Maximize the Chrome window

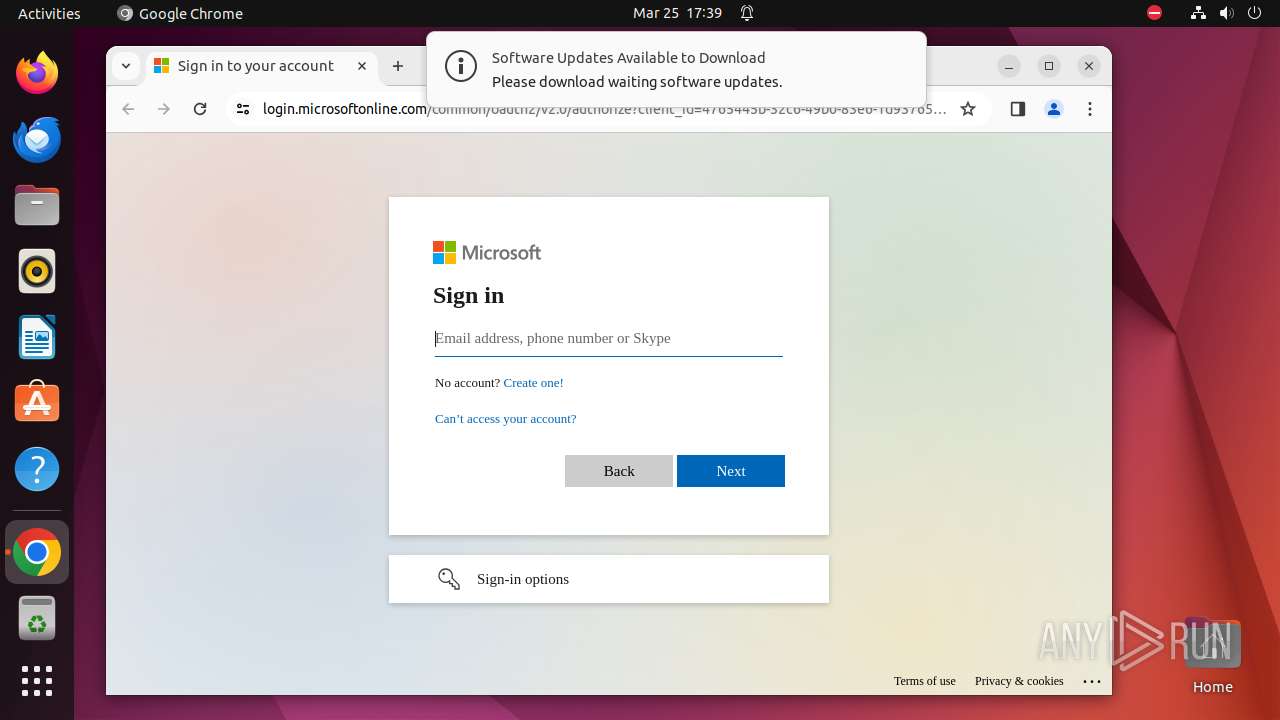point(1049,66)
